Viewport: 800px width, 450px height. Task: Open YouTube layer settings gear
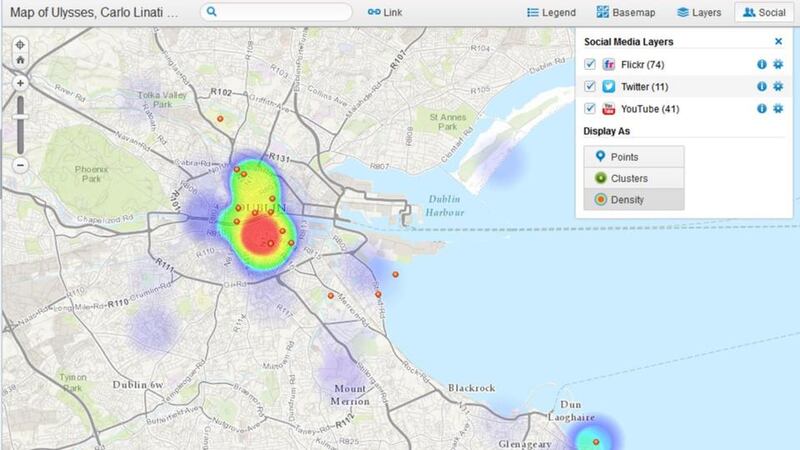[777, 109]
